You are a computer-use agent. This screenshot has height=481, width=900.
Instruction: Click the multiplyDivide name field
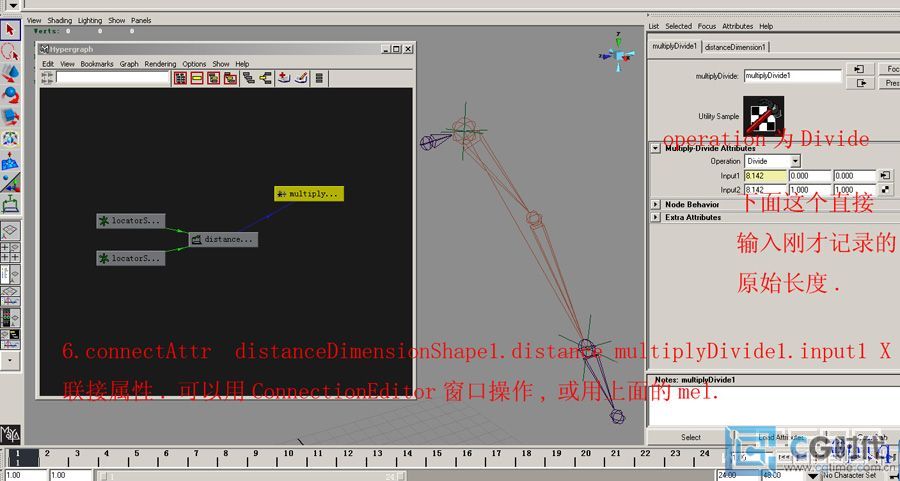793,75
